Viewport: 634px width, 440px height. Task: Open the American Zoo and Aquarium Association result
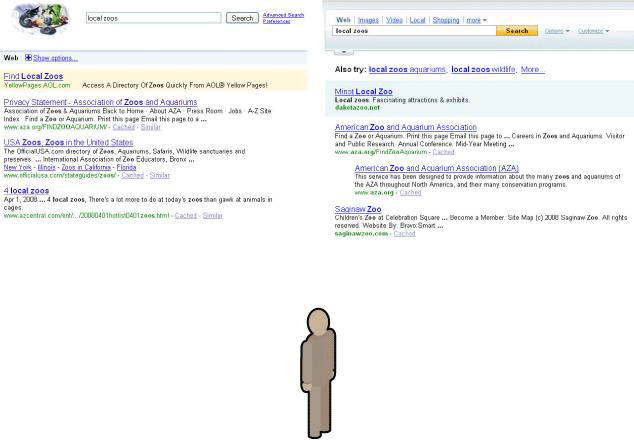point(406,127)
